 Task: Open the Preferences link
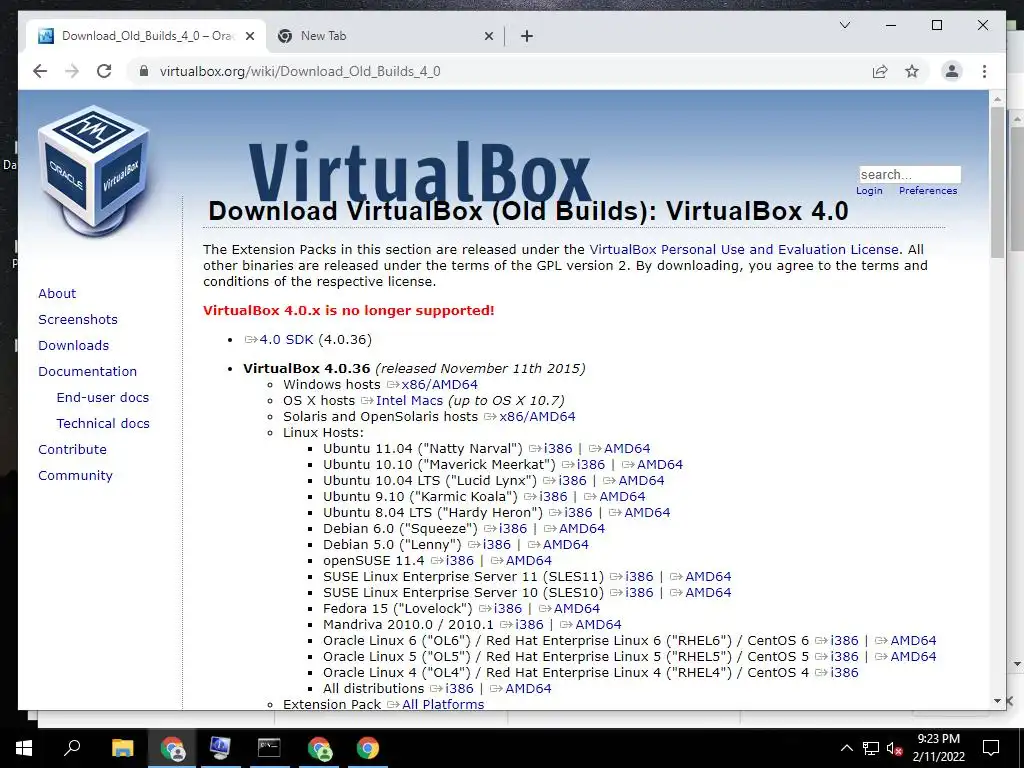928,191
